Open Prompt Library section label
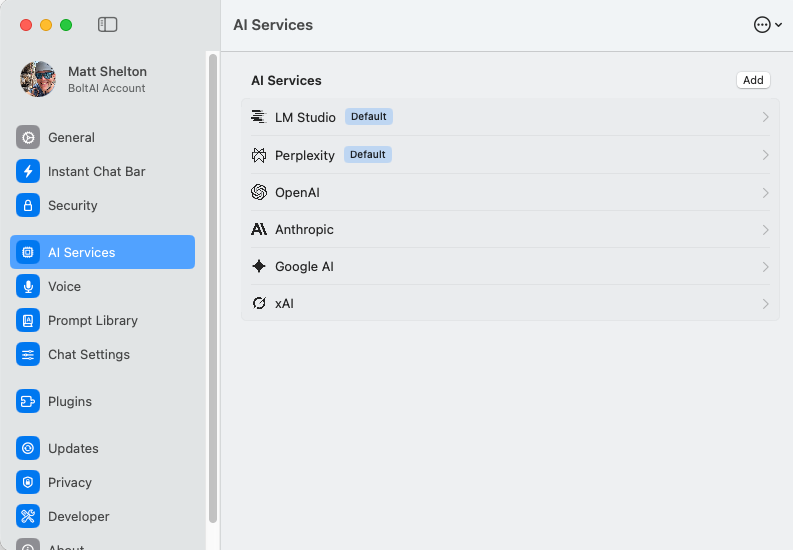Image resolution: width=793 pixels, height=550 pixels. click(x=93, y=320)
